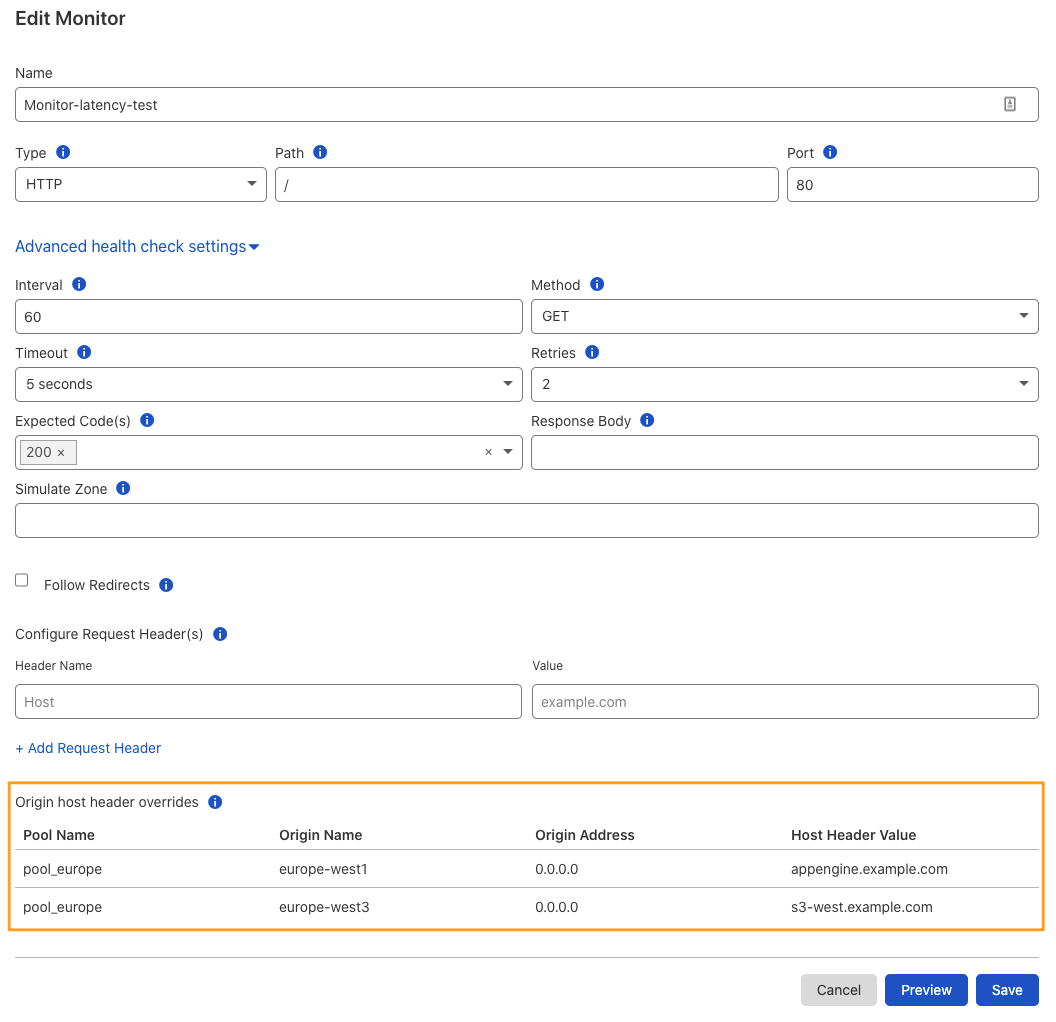The height and width of the screenshot is (1022, 1056).
Task: Click the info icon for Expected Code(s)
Action: (x=147, y=420)
